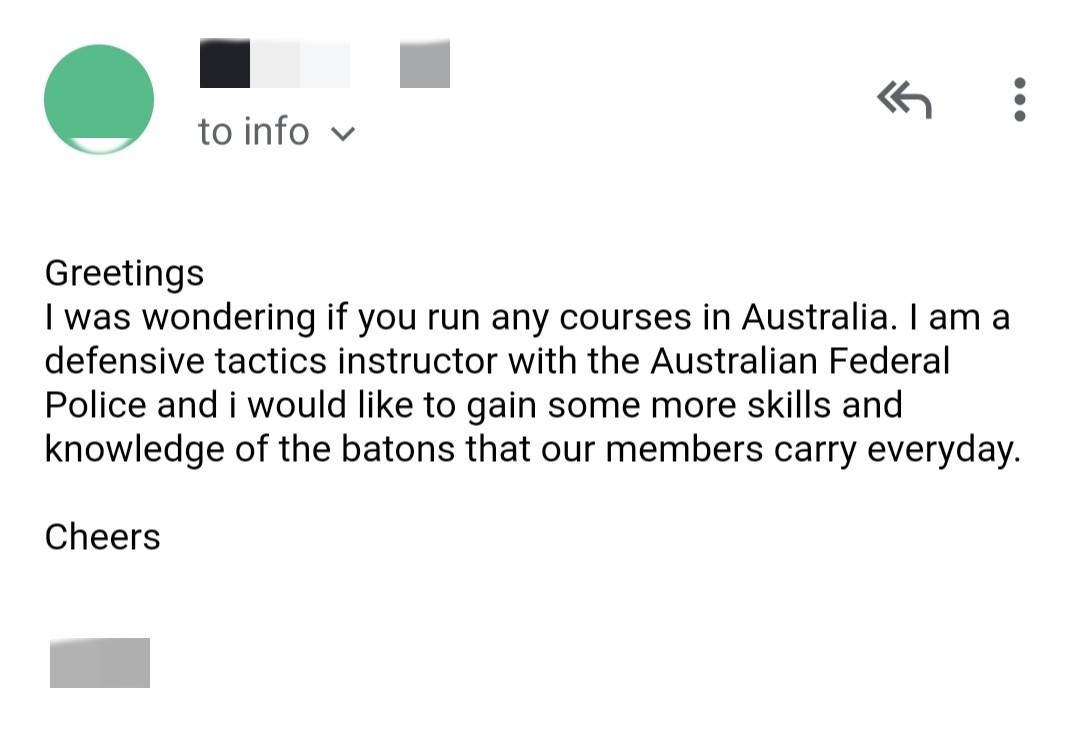The height and width of the screenshot is (738, 1080).
Task: Tap the green sender avatar circle
Action: coord(99,99)
